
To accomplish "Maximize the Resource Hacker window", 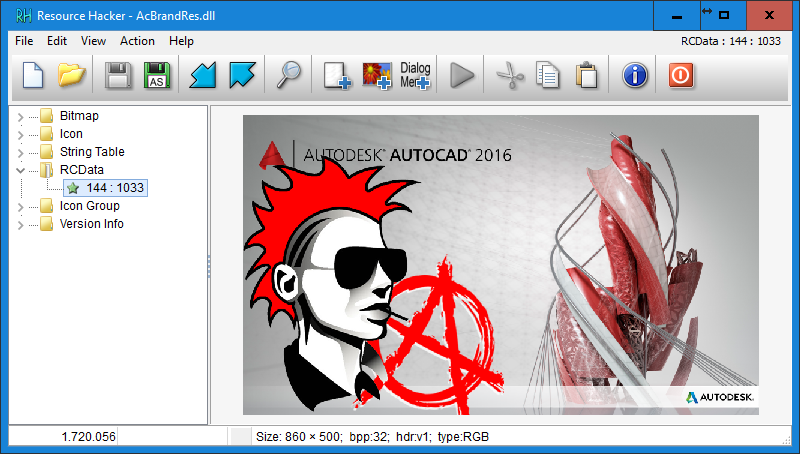I will click(x=723, y=16).
